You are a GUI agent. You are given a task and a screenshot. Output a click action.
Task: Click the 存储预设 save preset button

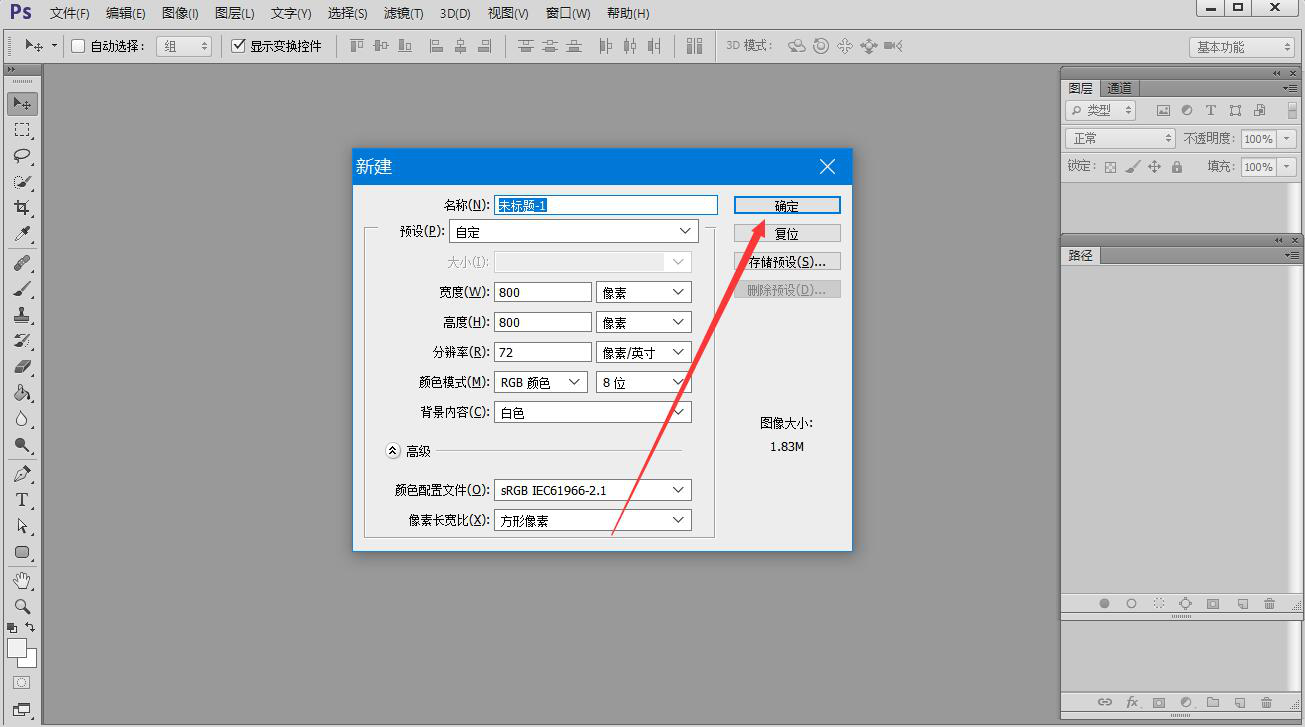tap(787, 262)
